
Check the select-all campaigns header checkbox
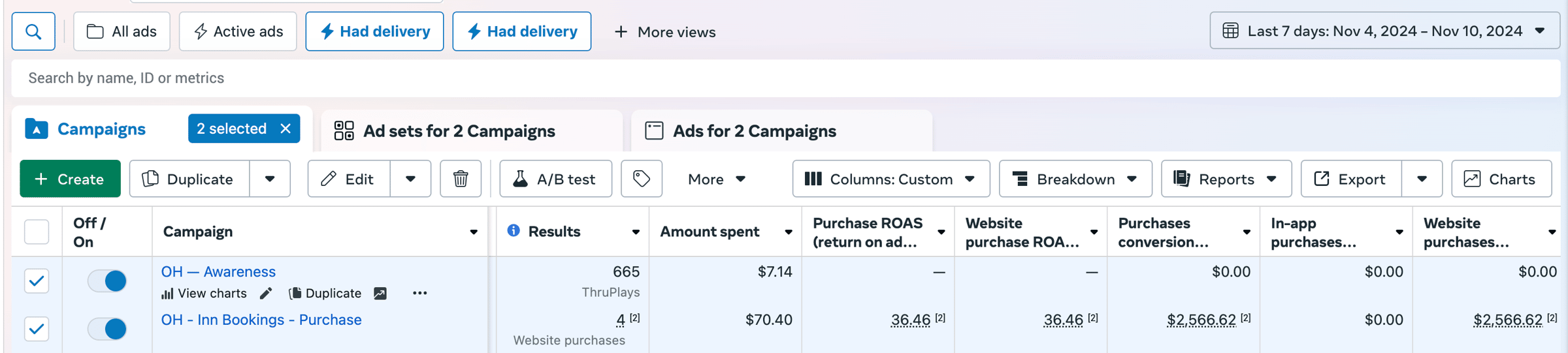[37, 232]
